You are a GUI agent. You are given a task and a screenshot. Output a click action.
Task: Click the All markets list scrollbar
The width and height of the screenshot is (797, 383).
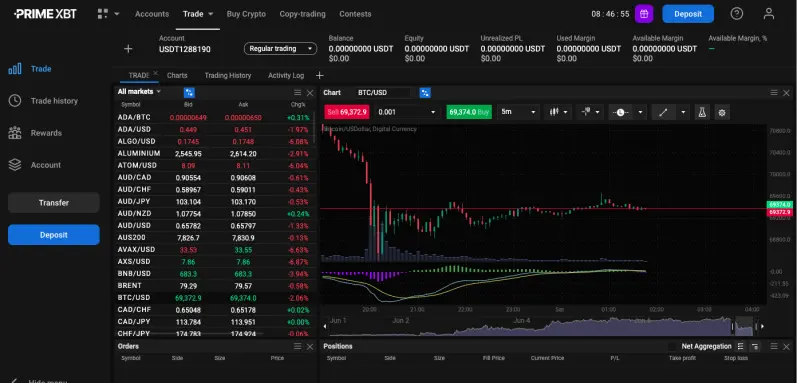pyautogui.click(x=315, y=126)
